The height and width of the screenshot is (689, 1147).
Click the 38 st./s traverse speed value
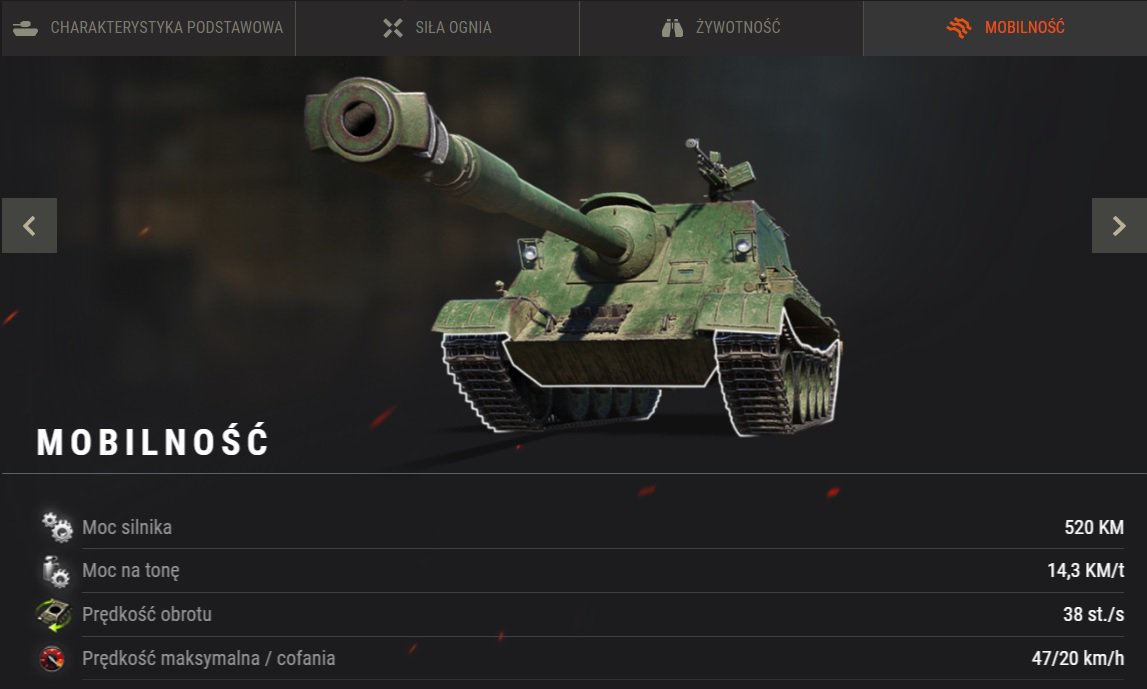tap(1094, 614)
